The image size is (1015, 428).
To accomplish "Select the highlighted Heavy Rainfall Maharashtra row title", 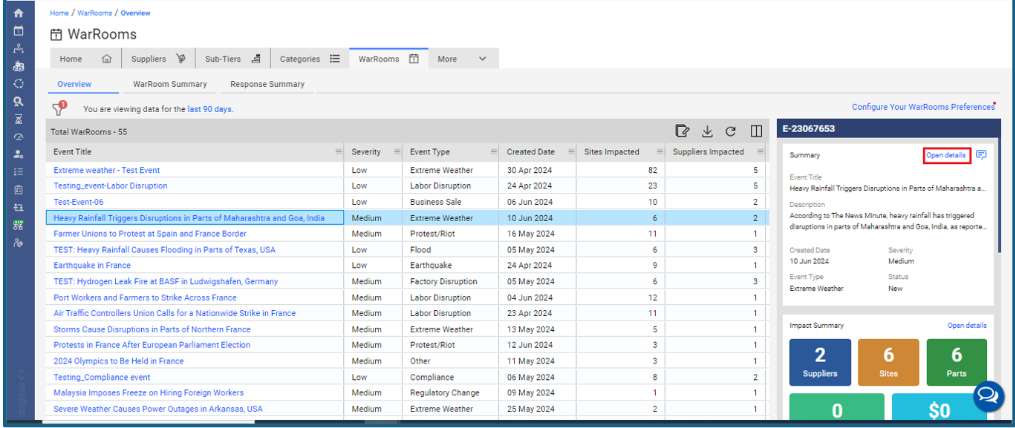I will 189,218.
